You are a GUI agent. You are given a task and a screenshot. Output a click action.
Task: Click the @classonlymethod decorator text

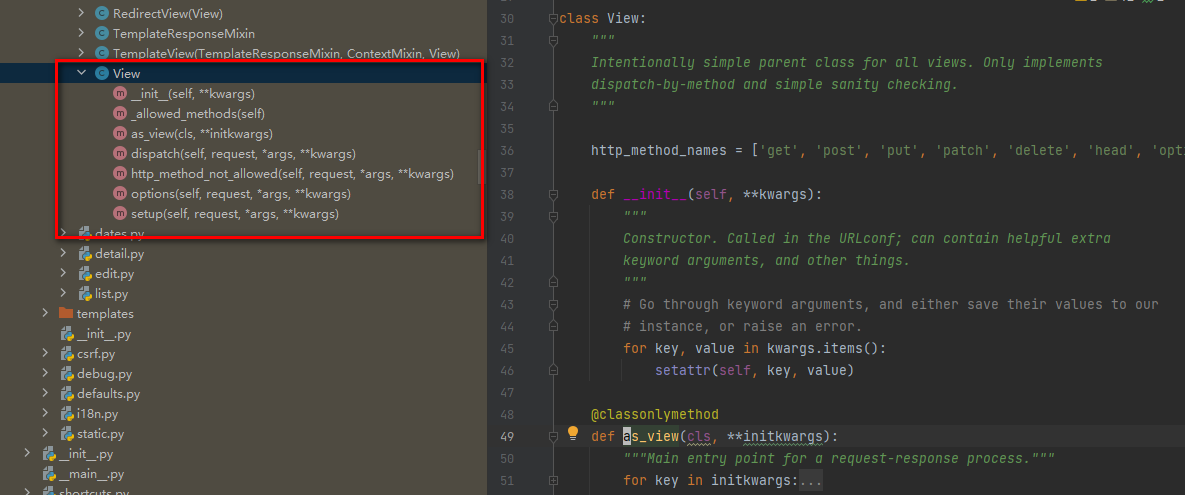tap(654, 414)
